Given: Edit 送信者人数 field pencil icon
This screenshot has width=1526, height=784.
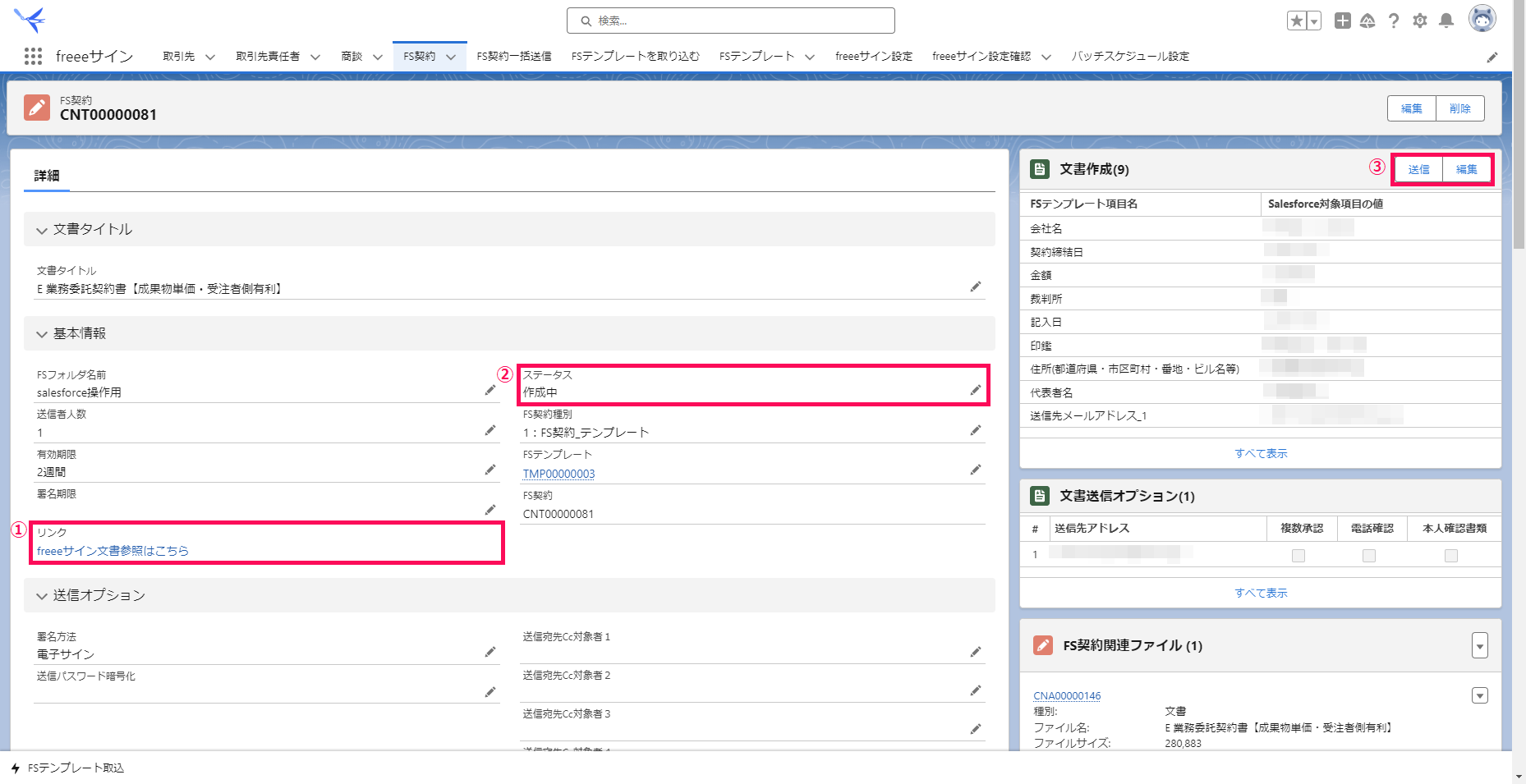Looking at the screenshot, I should [x=490, y=430].
